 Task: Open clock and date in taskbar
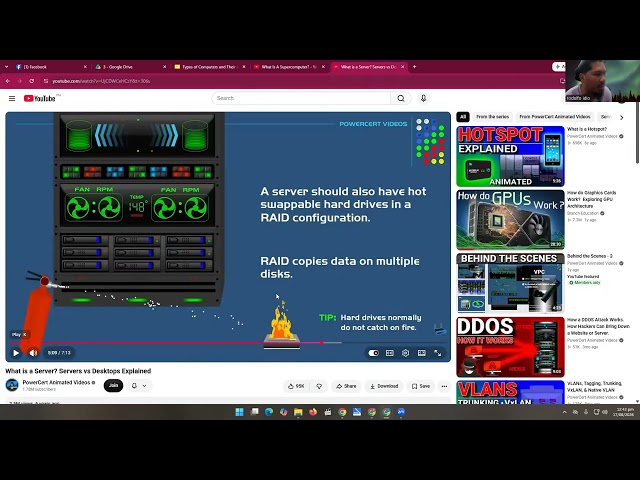[623, 412]
